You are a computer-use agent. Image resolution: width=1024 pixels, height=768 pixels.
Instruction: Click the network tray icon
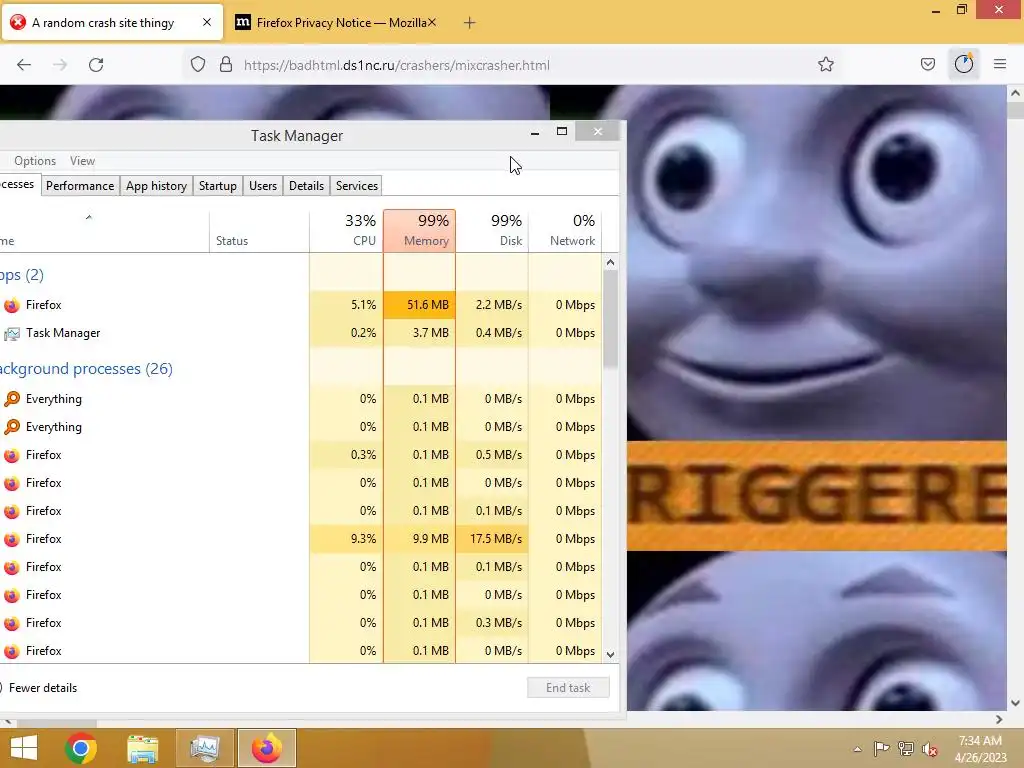(x=905, y=748)
